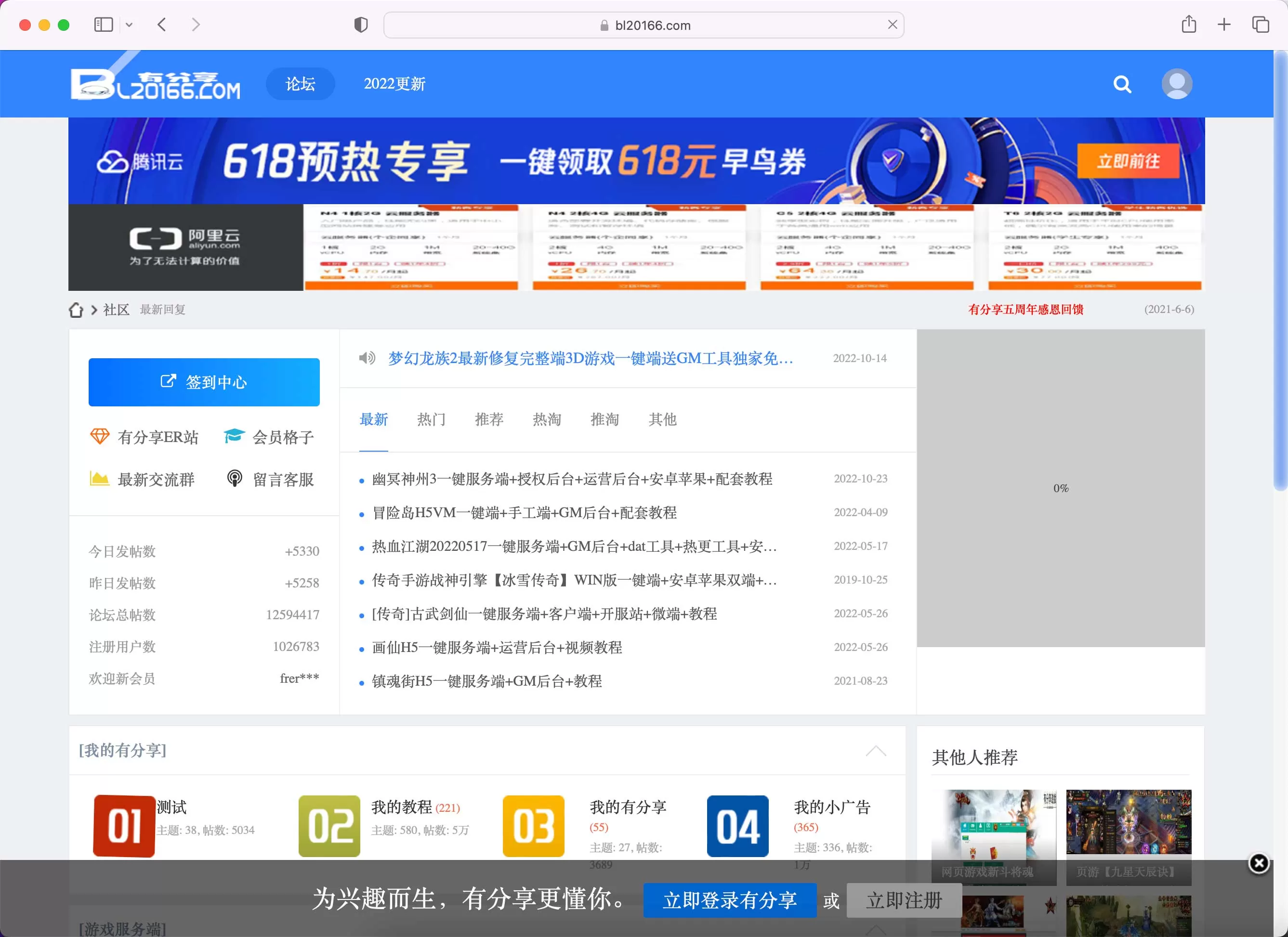The height and width of the screenshot is (937, 1288).
Task: Click the bl20166.com address bar
Action: 644,25
